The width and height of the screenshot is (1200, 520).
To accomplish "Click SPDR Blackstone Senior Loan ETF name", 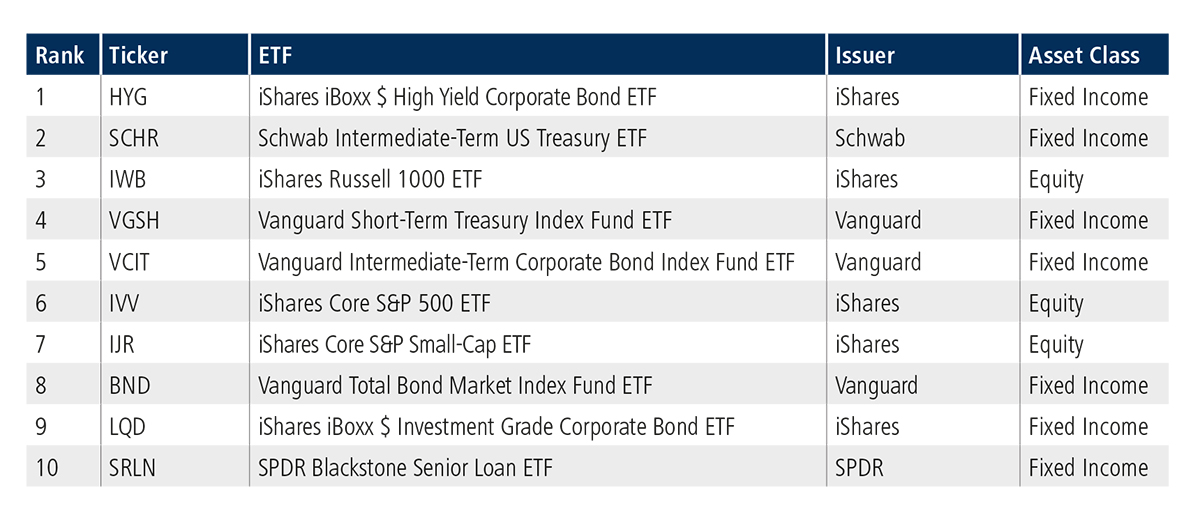I will click(405, 468).
